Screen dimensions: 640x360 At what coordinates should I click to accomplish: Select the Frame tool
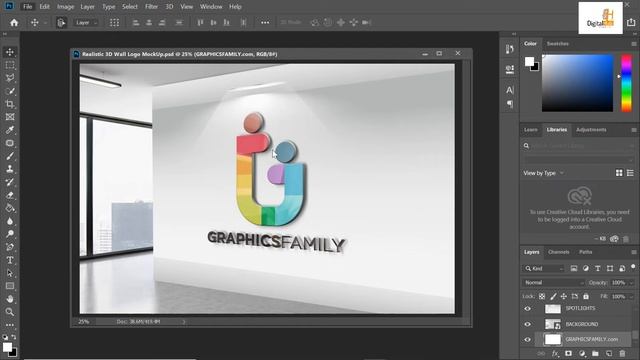click(10, 117)
